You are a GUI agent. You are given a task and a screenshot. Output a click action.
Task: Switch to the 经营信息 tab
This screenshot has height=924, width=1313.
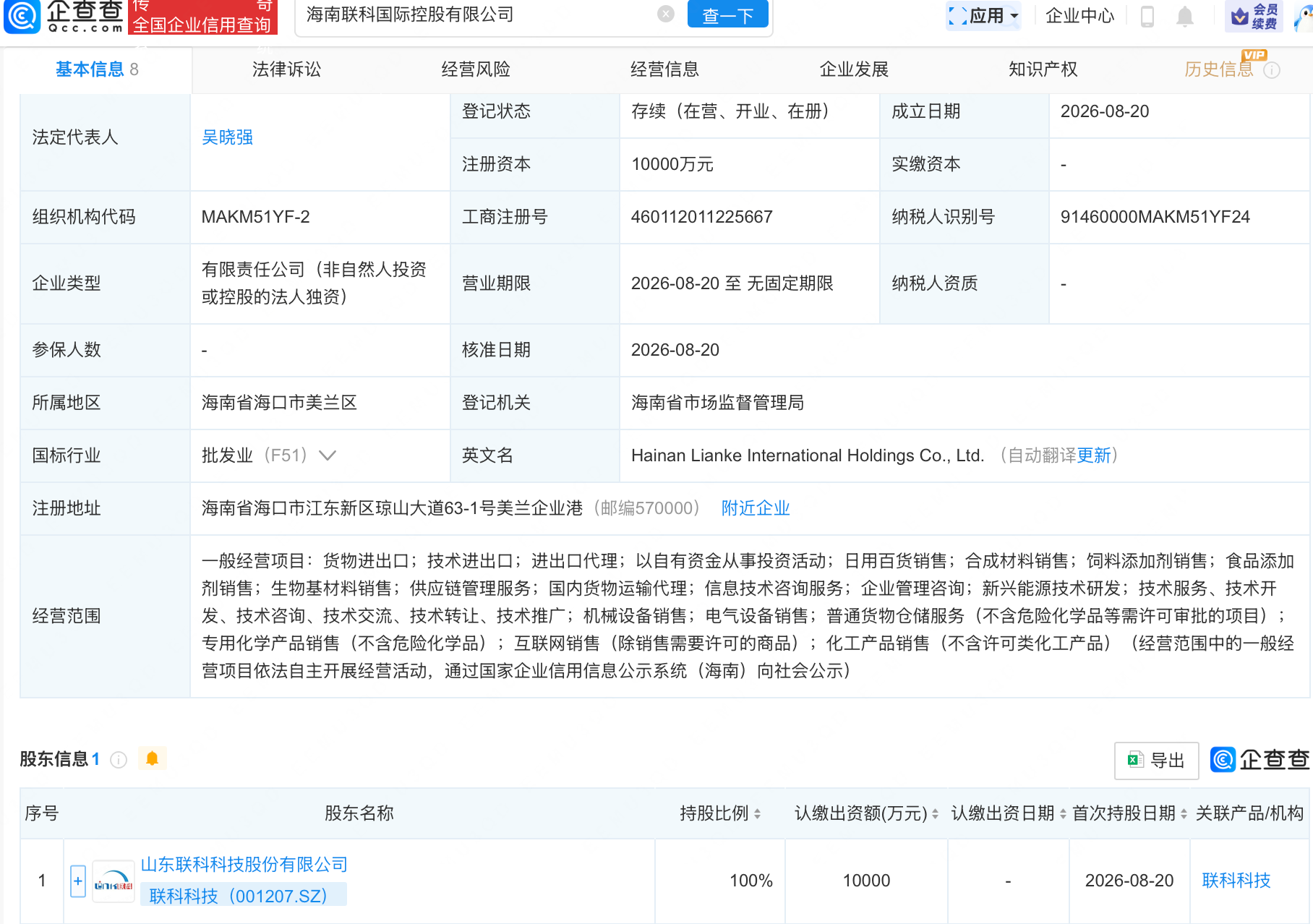tap(664, 69)
